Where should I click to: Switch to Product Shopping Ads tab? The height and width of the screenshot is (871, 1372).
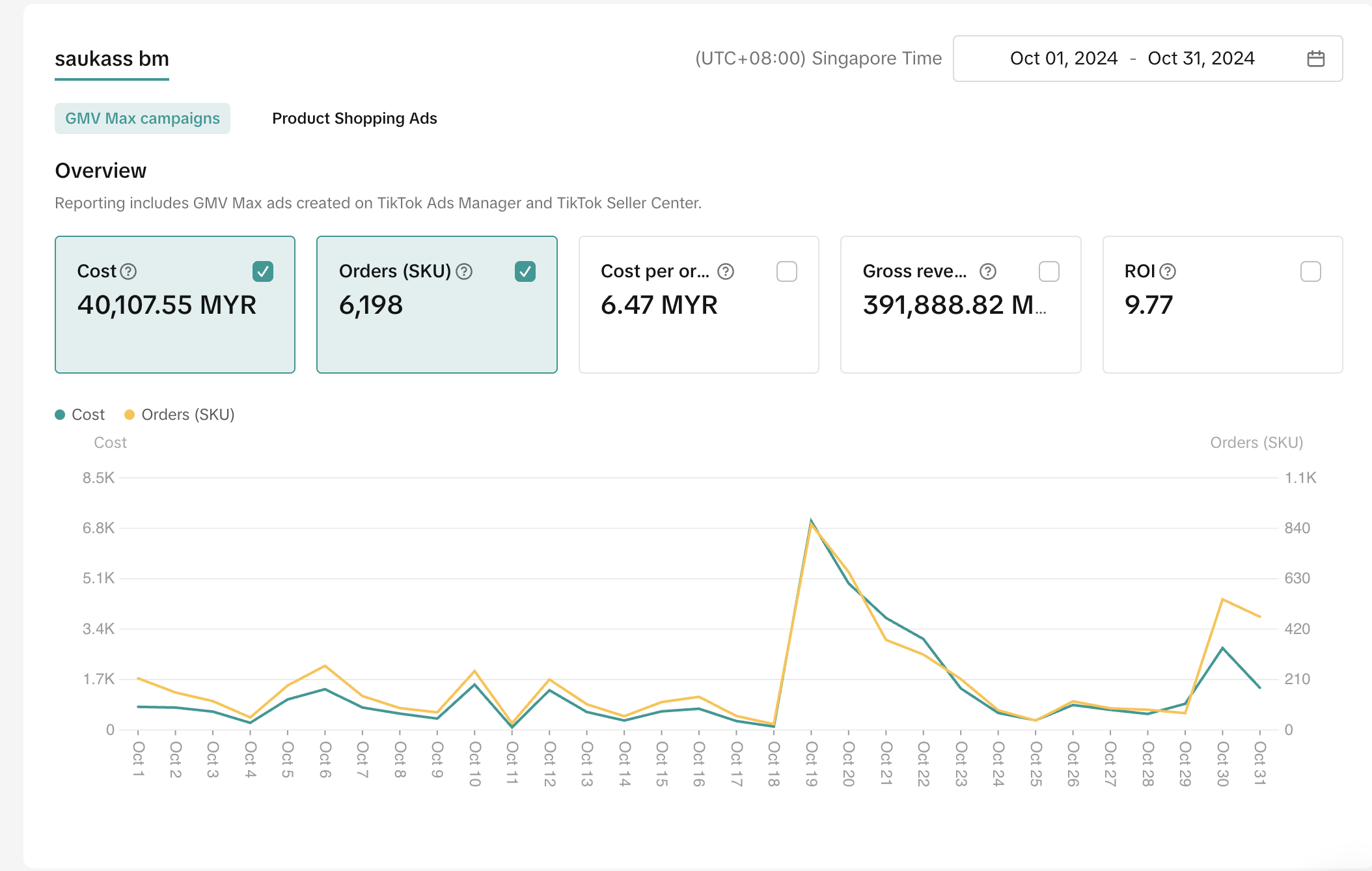(354, 118)
